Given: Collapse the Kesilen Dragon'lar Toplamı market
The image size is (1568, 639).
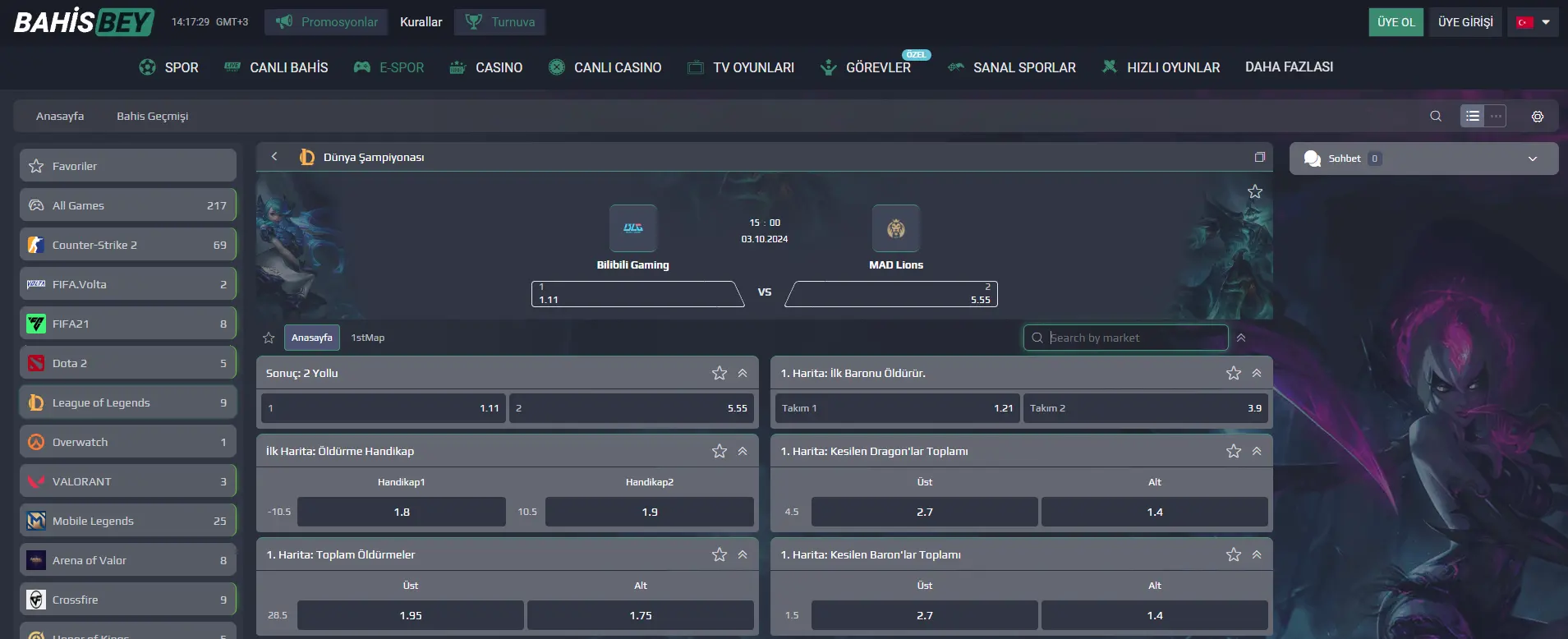Looking at the screenshot, I should tap(1257, 451).
